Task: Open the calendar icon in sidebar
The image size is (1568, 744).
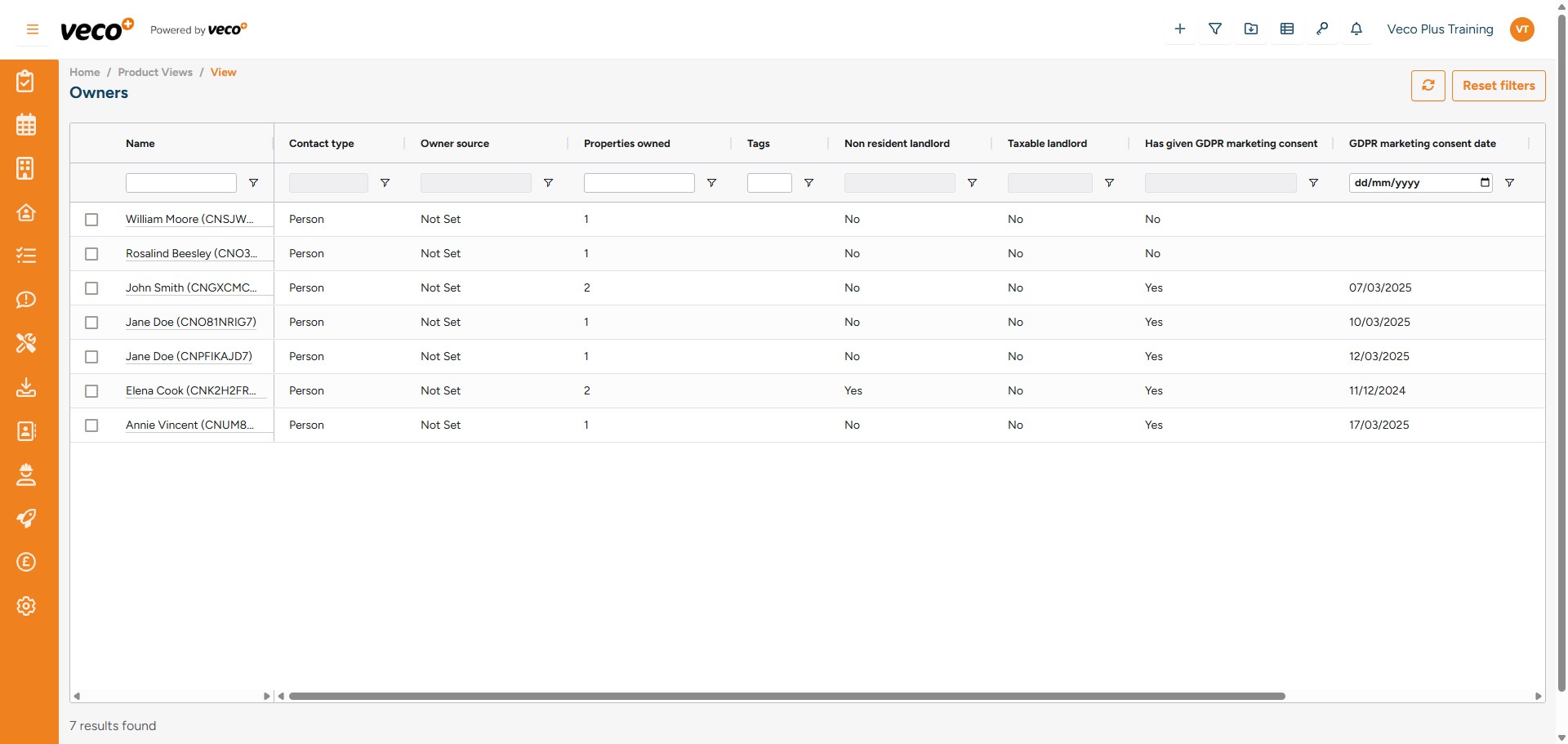Action: (x=26, y=125)
